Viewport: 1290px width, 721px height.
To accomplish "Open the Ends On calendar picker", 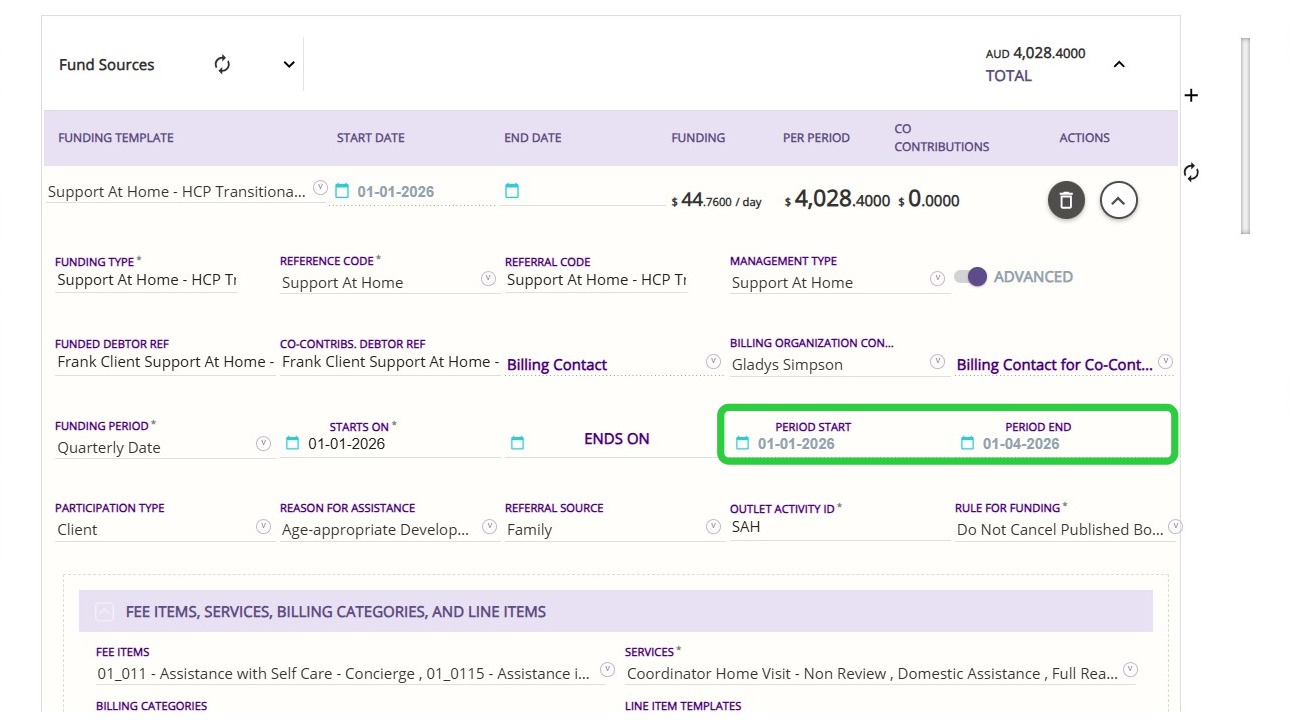I will coord(517,443).
